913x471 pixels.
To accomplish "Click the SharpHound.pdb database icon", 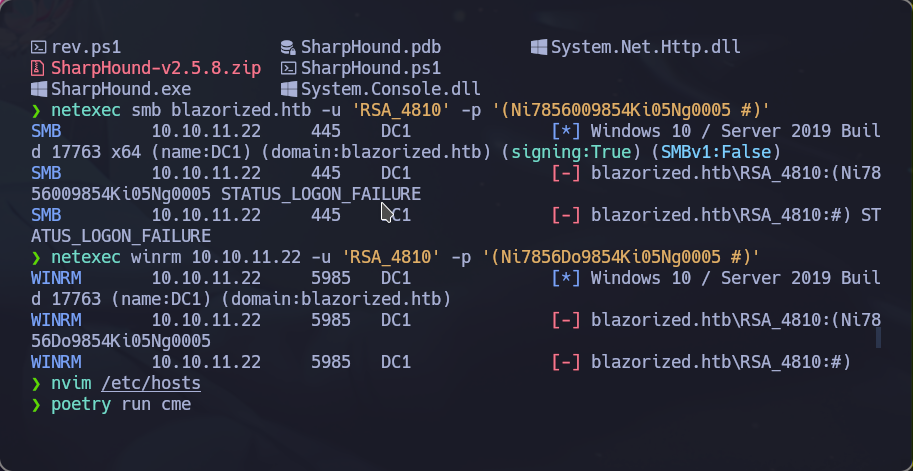I will pyautogui.click(x=288, y=47).
